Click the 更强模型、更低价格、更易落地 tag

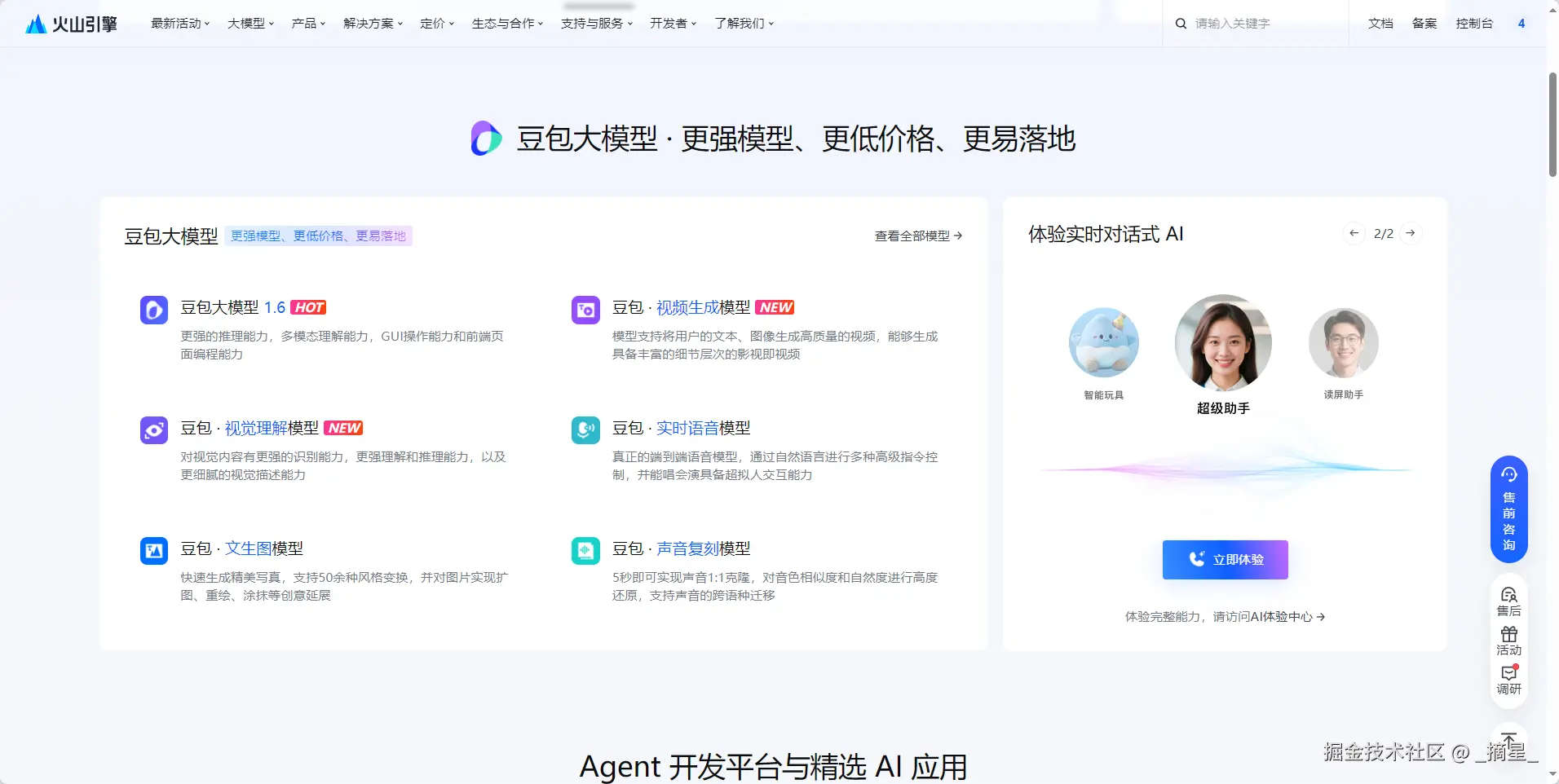pos(318,236)
